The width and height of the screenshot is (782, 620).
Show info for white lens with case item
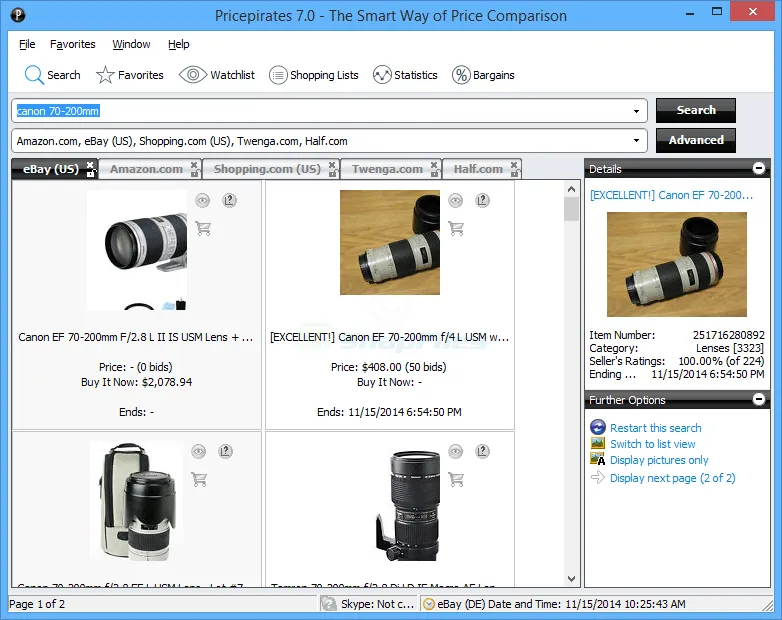coord(225,451)
